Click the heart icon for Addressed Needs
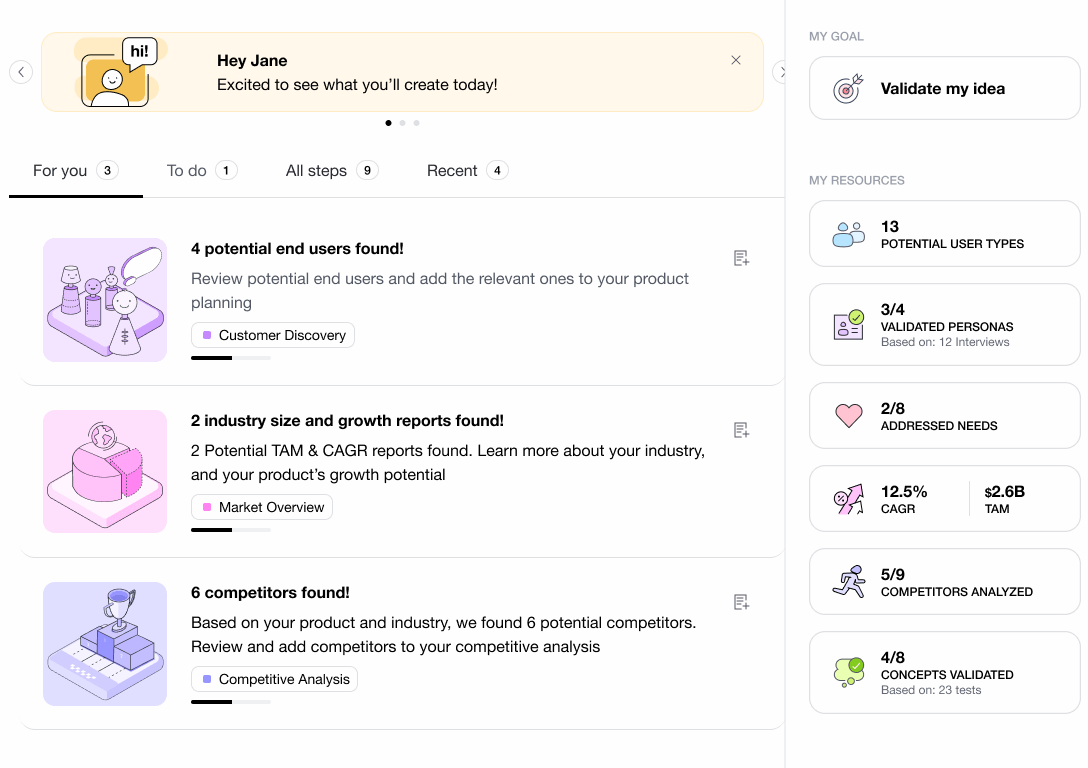 click(x=848, y=416)
